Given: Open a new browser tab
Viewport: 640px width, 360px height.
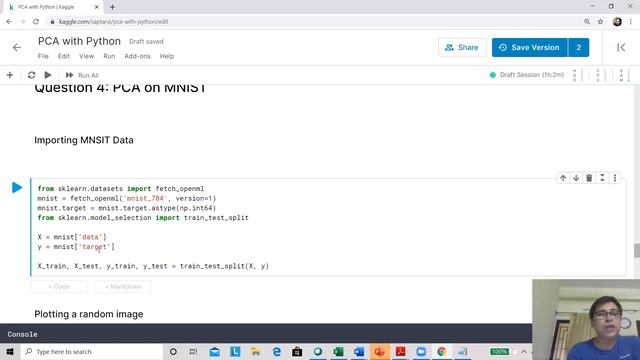Looking at the screenshot, I should pyautogui.click(x=112, y=7).
